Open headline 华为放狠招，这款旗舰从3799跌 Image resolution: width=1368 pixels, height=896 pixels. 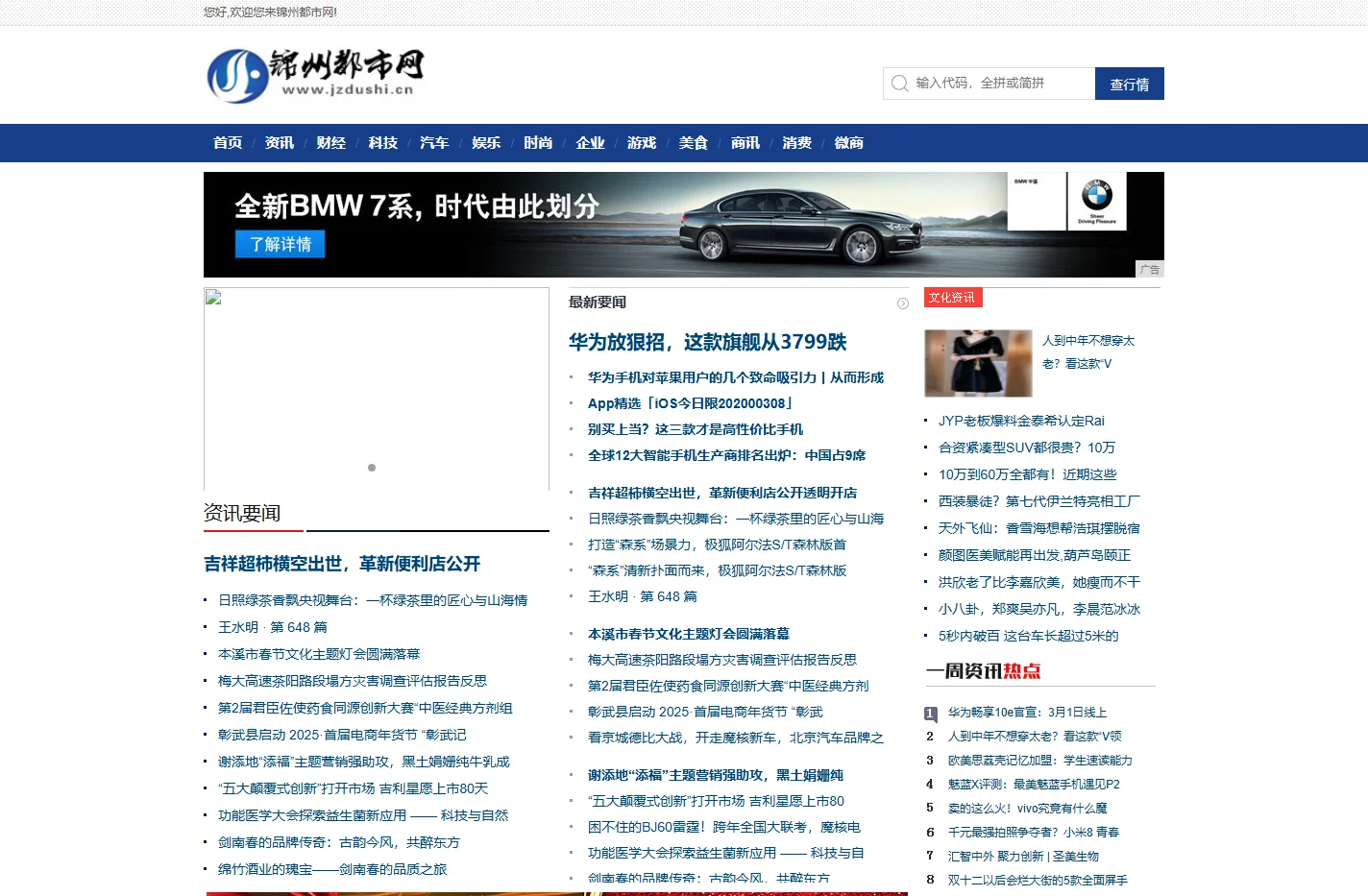pos(707,342)
